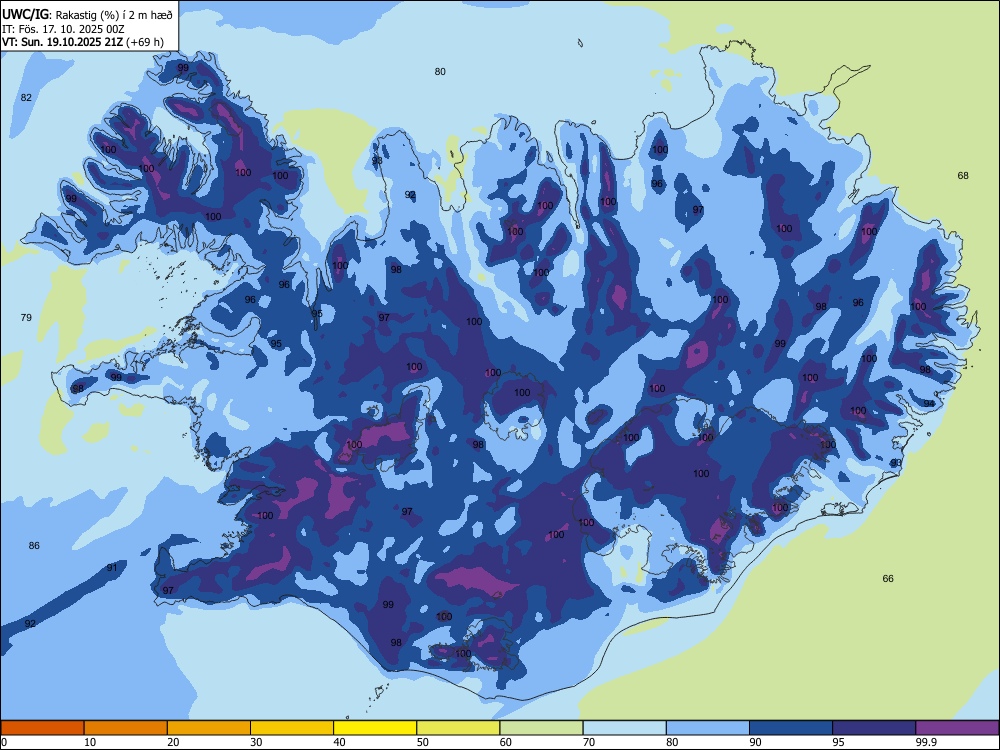Select the 68 value over the eastern sea
The height and width of the screenshot is (750, 1000).
pyautogui.click(x=963, y=175)
